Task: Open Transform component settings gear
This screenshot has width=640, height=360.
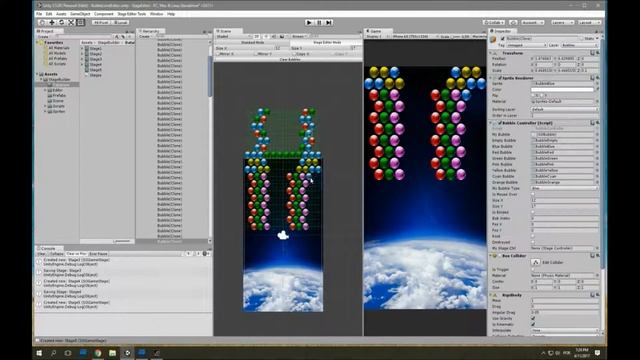Action: 598,53
